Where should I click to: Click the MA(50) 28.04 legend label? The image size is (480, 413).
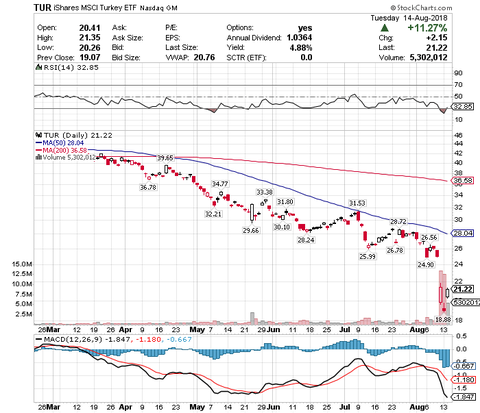[63, 143]
